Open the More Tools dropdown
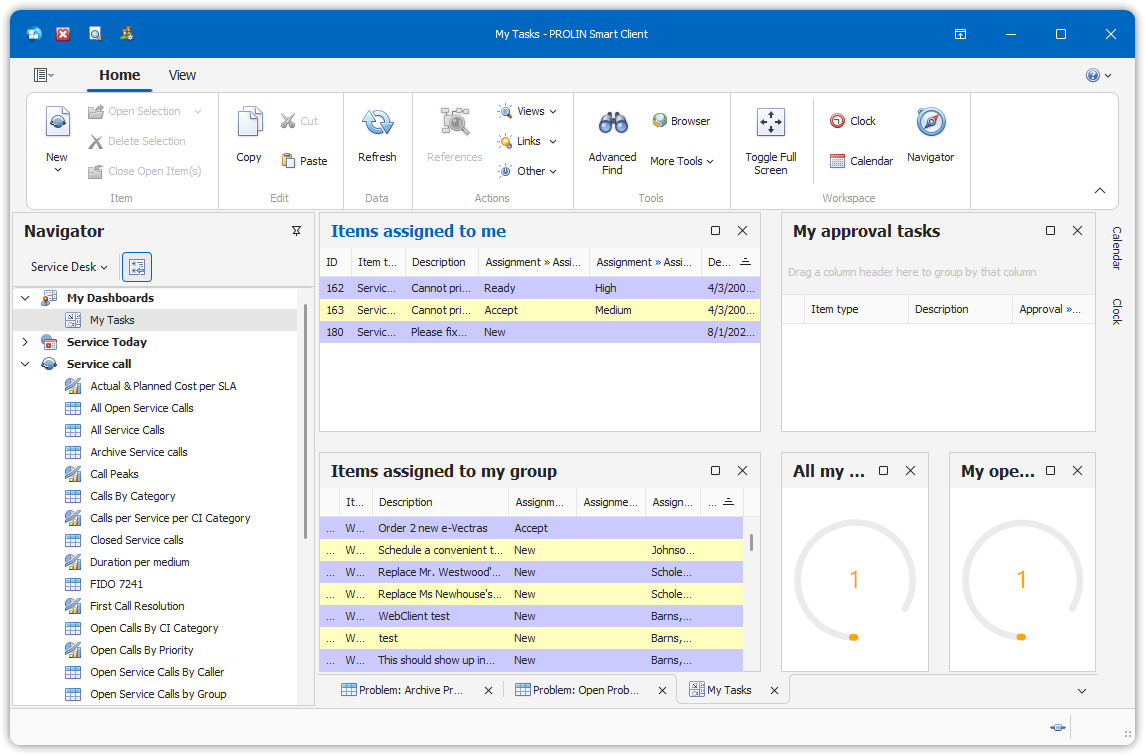Screen dimensions: 1145x755 coord(682,161)
